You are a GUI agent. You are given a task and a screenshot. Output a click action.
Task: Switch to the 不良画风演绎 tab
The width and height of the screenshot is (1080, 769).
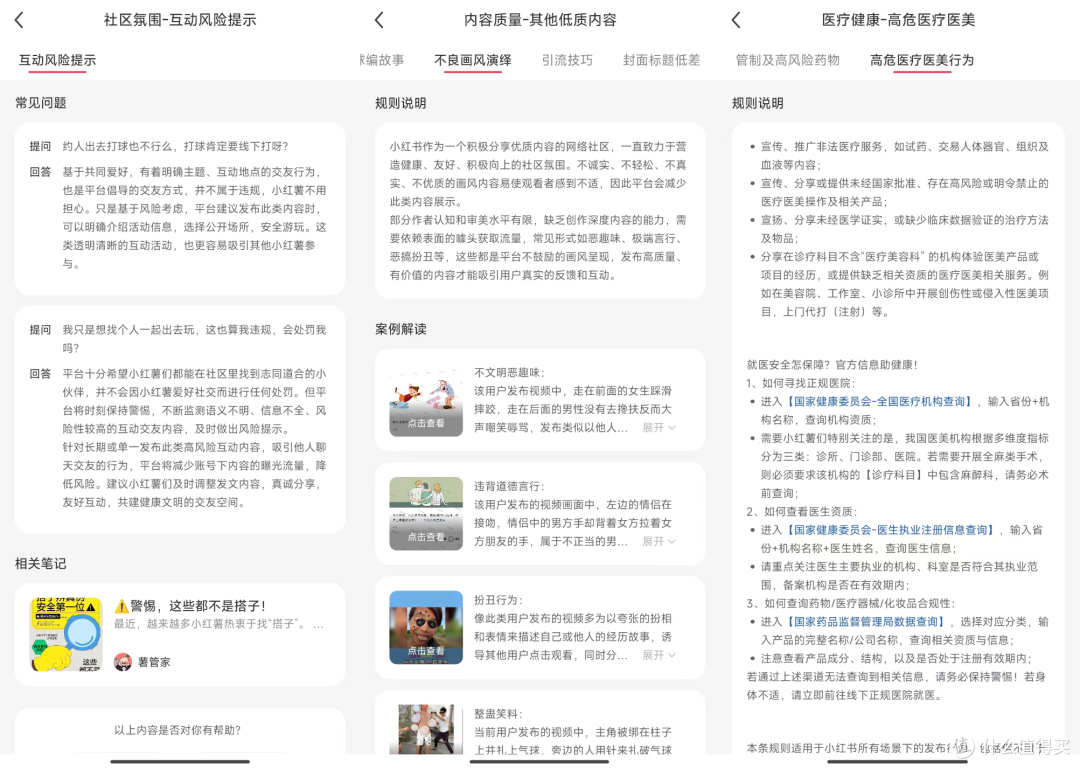pos(472,60)
